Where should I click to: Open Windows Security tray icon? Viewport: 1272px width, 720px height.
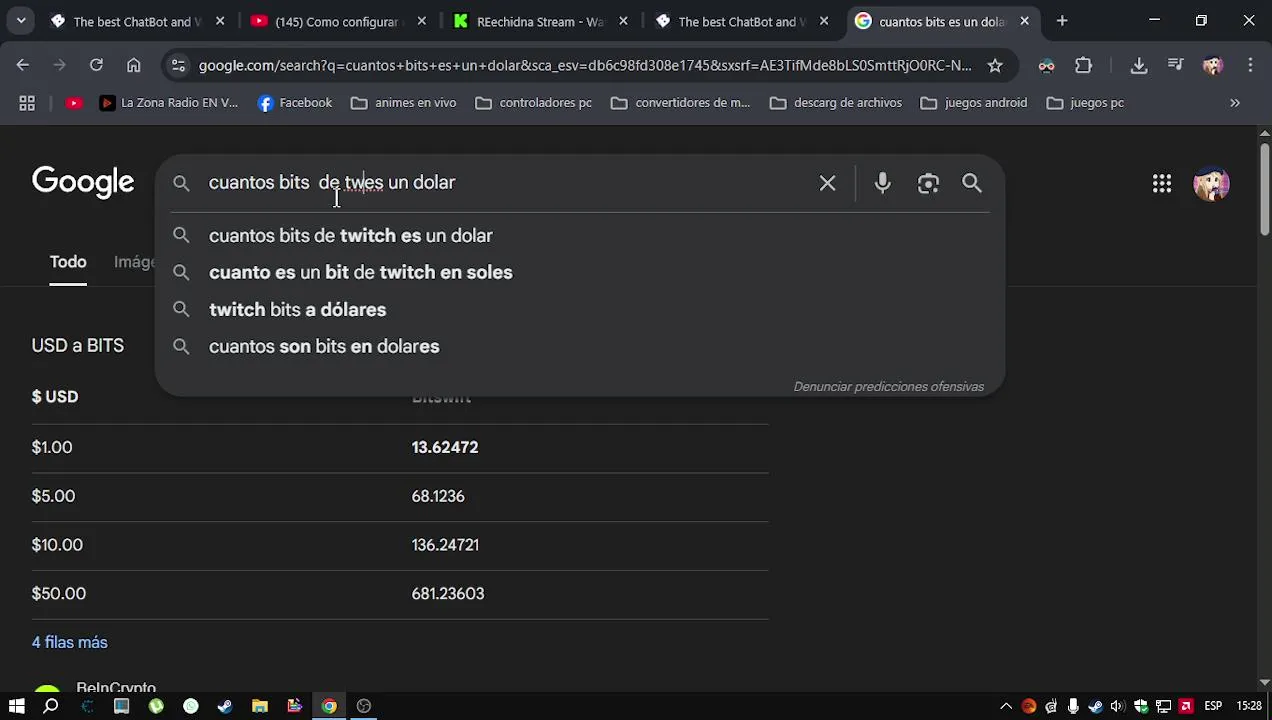tap(1141, 707)
